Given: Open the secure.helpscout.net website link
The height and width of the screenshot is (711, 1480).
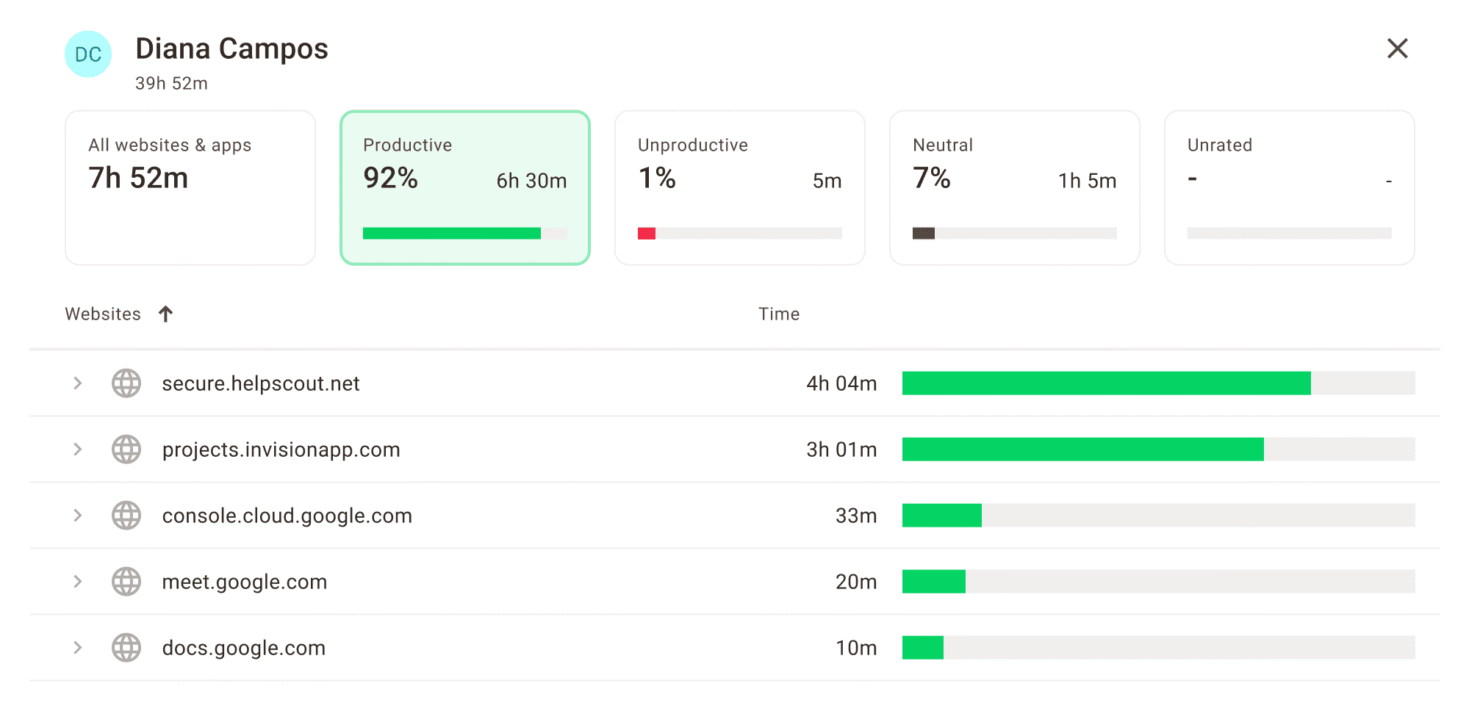Looking at the screenshot, I should (x=260, y=383).
